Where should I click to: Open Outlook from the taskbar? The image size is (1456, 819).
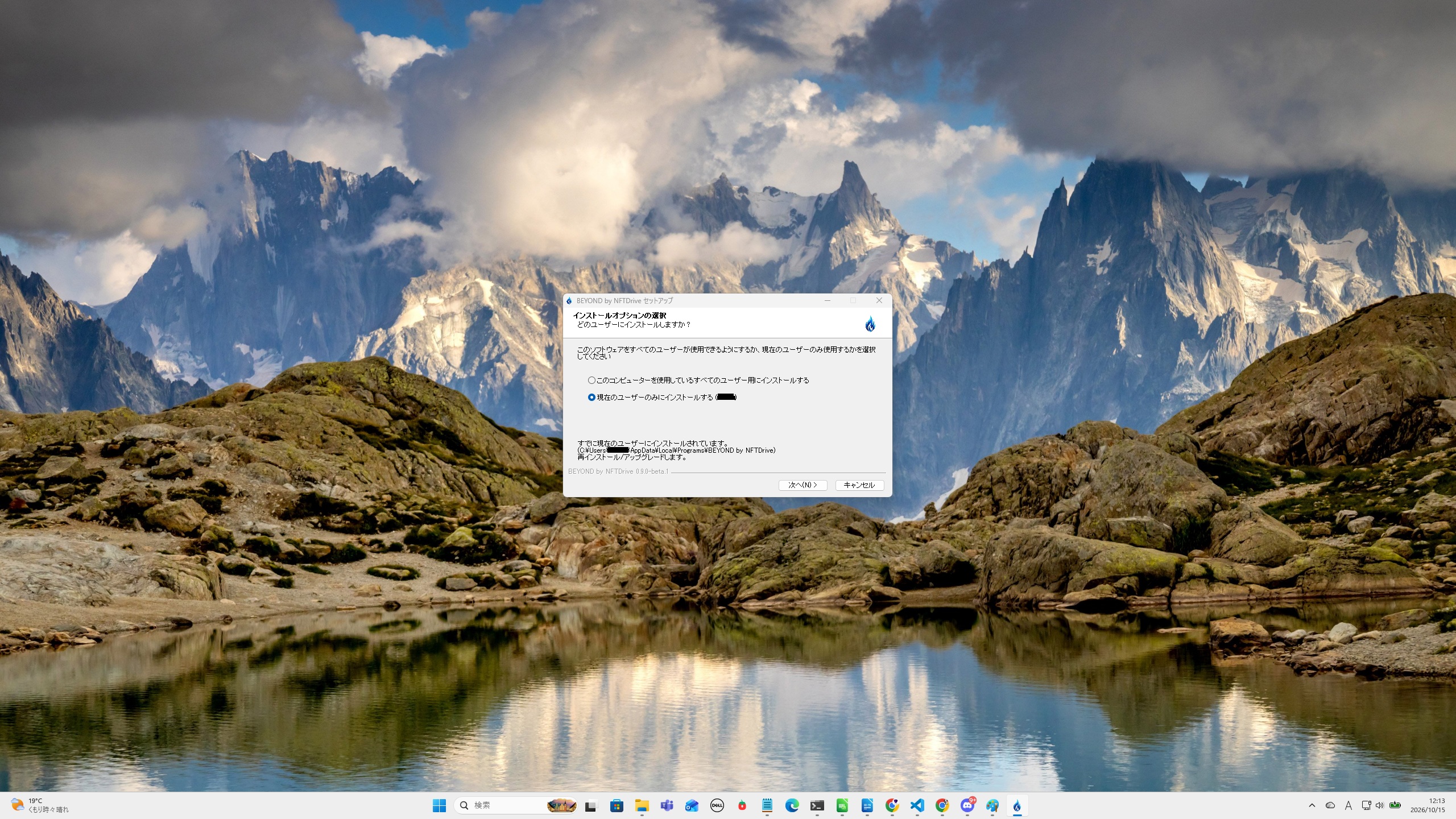[692, 805]
